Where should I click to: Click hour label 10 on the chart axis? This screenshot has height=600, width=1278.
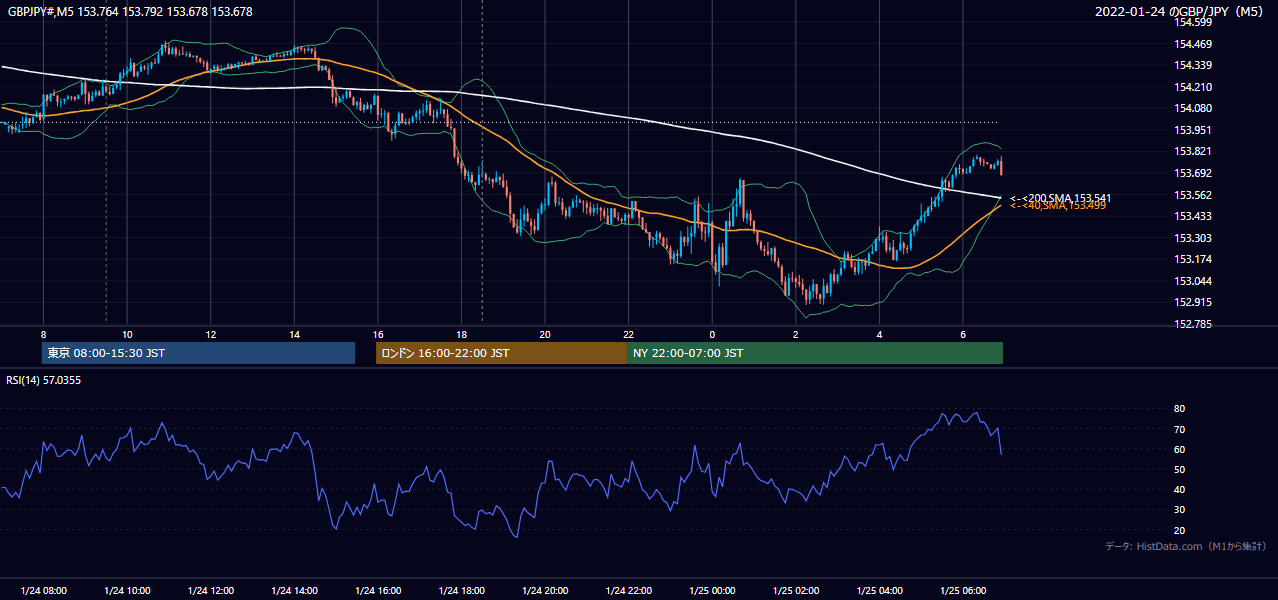(127, 334)
